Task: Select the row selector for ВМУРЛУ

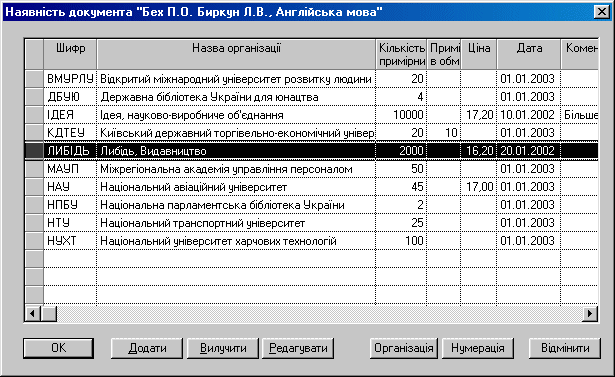Action: [34, 79]
